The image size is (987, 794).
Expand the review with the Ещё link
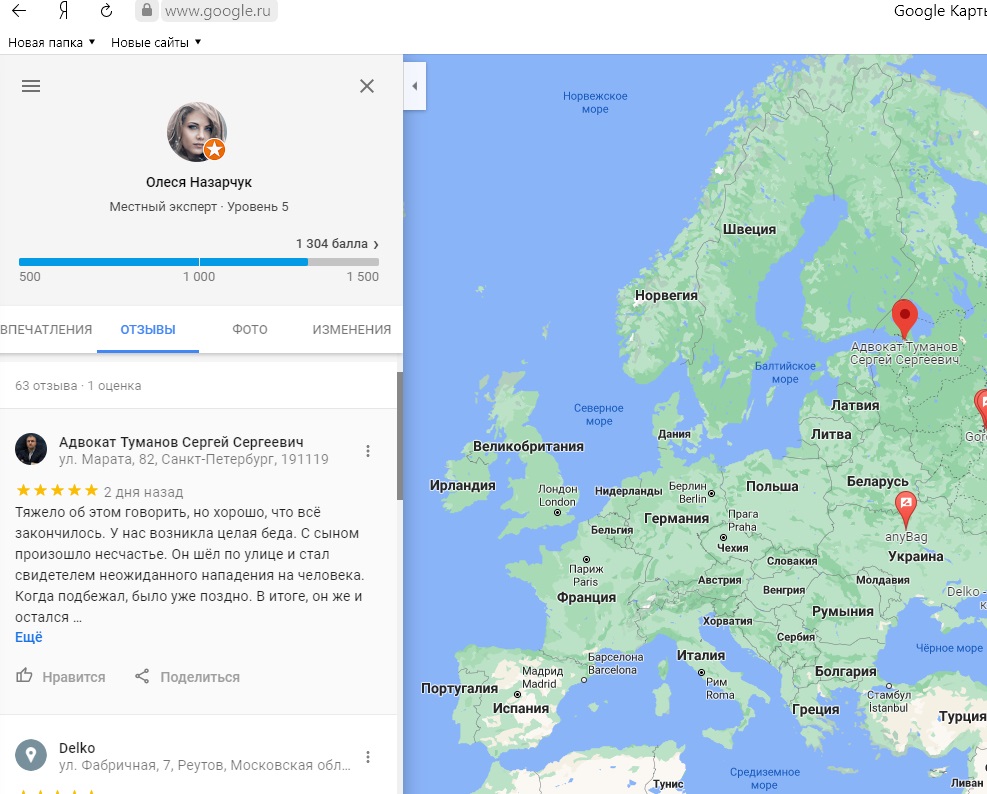tap(28, 637)
